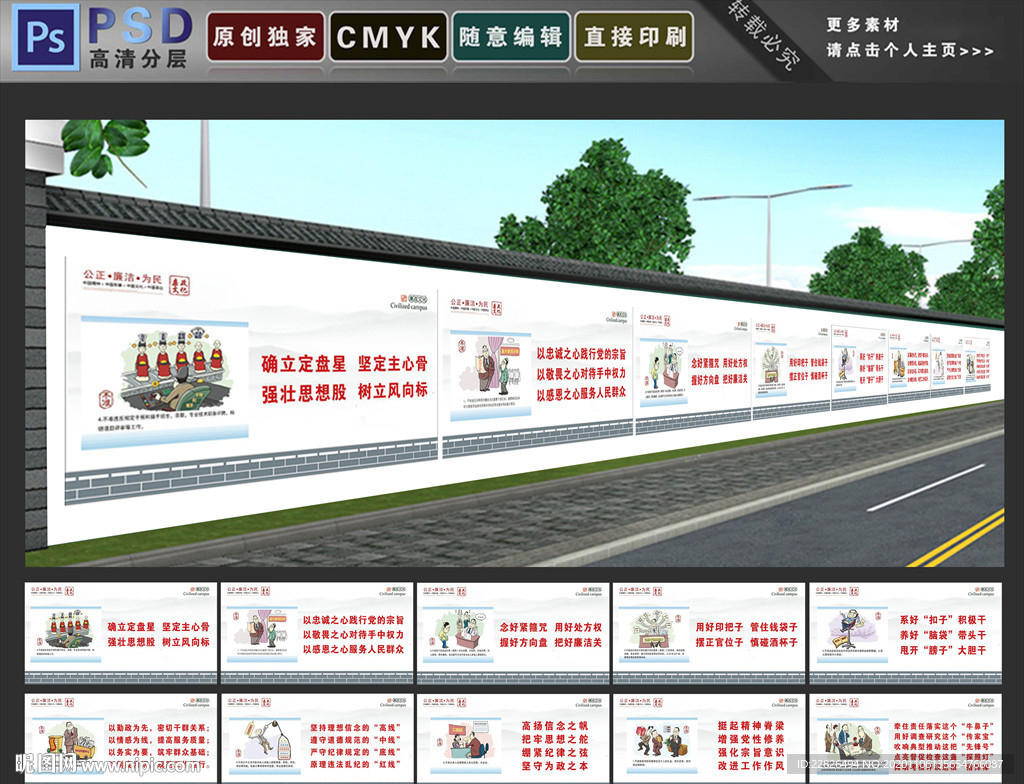Click the judges cartoon on the first wall panel
The image size is (1024, 784).
click(176, 370)
